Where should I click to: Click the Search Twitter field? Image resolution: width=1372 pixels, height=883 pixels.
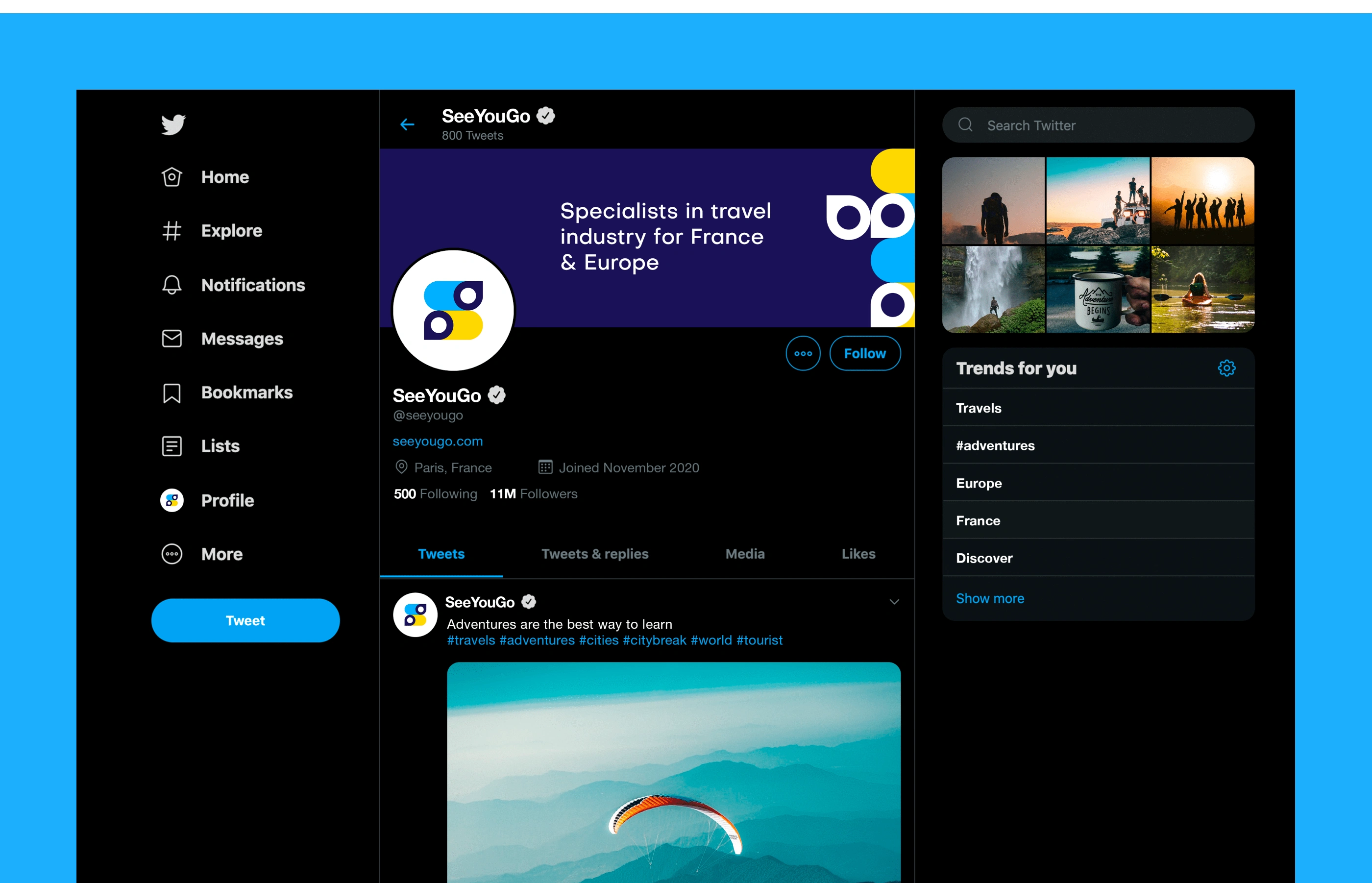1098,125
